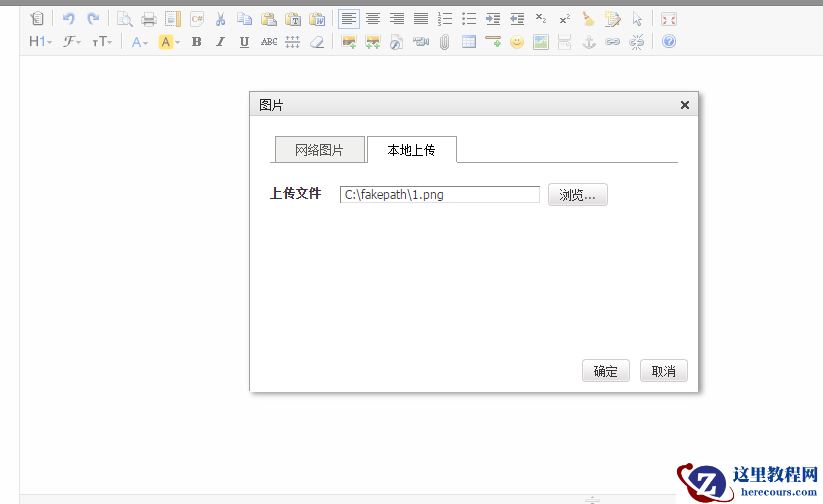Toggle bold formatting
Image resolution: width=823 pixels, height=504 pixels.
197,41
